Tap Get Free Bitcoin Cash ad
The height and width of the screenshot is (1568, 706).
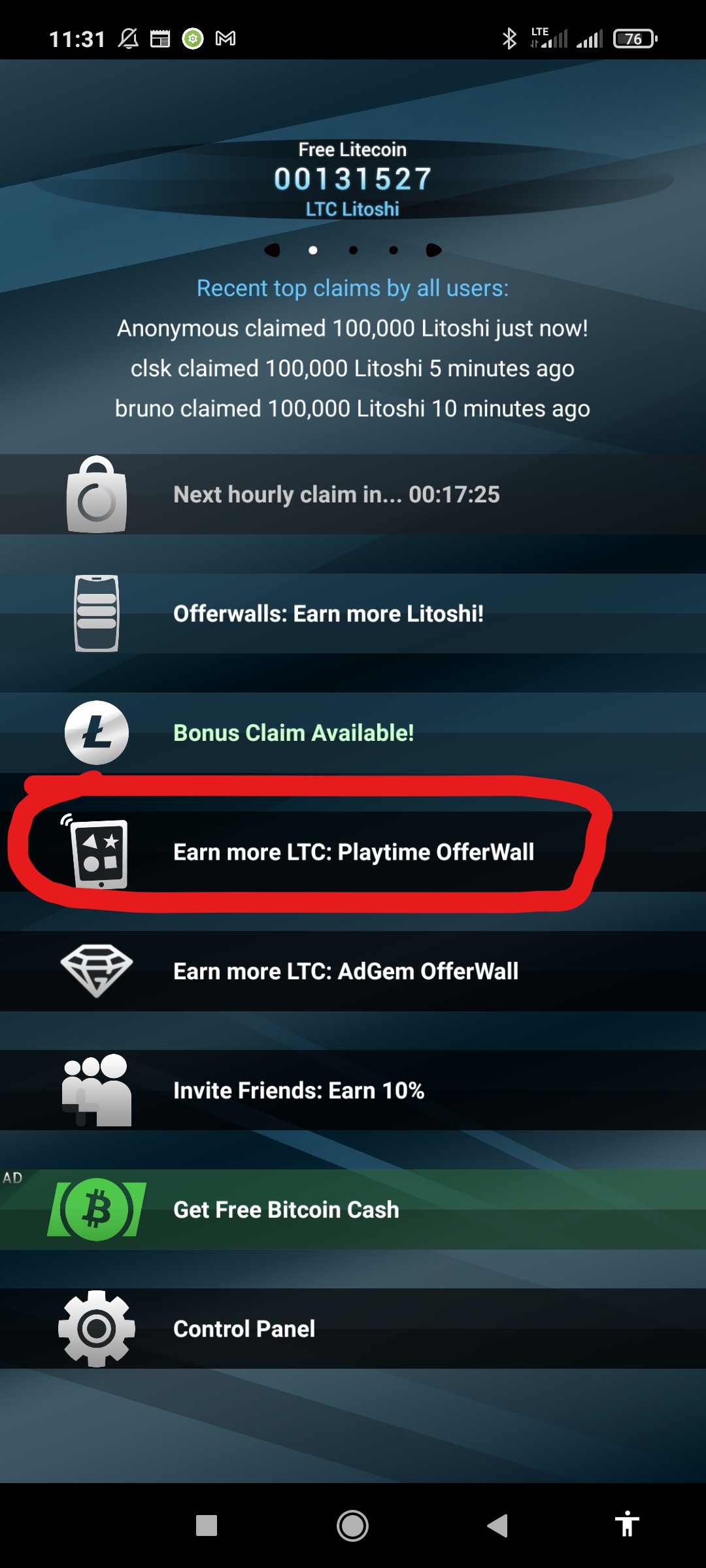tap(353, 1209)
